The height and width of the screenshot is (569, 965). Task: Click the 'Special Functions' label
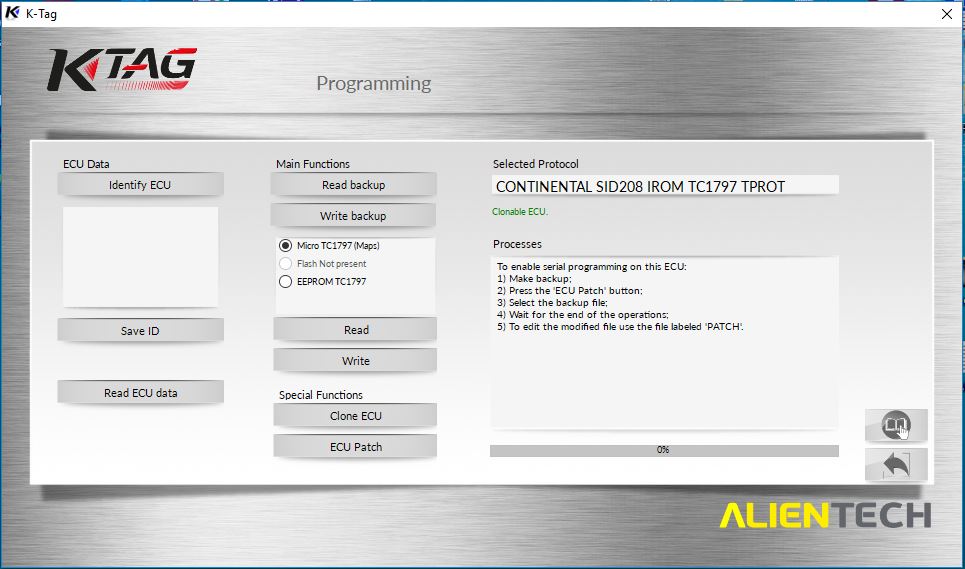[321, 395]
